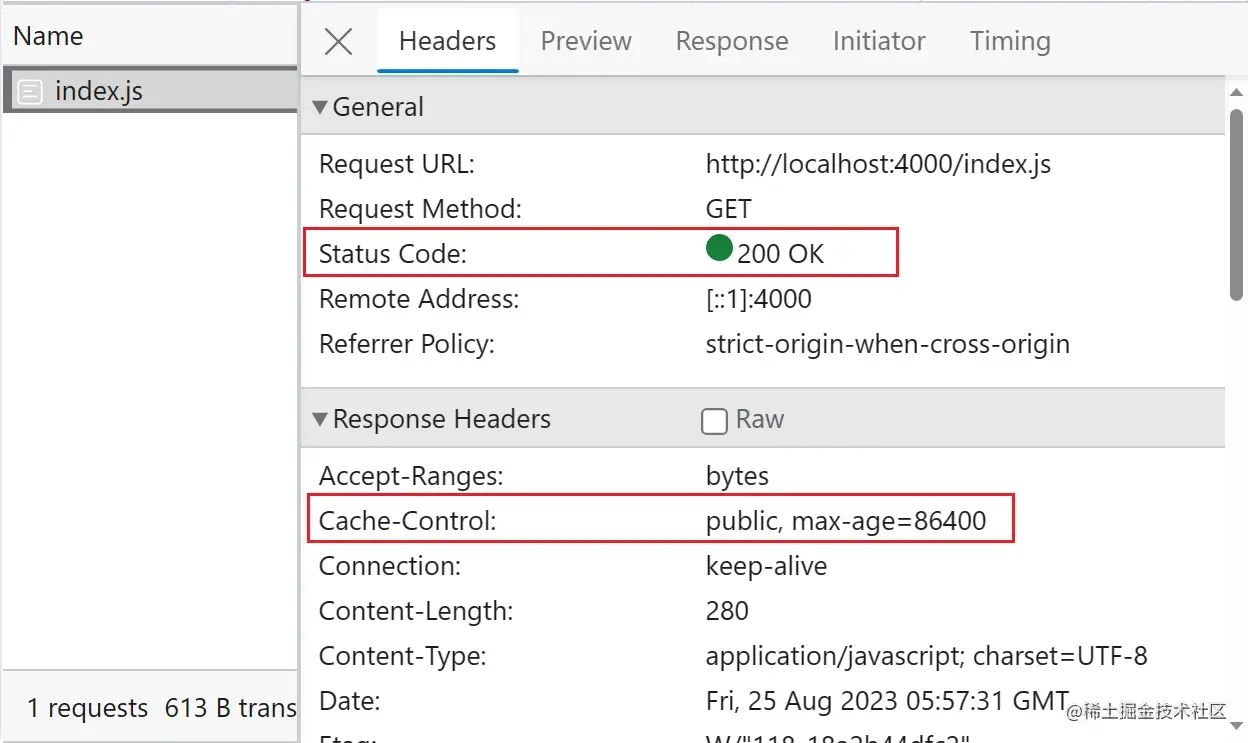This screenshot has width=1248, height=743.
Task: Select the Request URL value http://localhost:4000/index.js
Action: tap(878, 164)
